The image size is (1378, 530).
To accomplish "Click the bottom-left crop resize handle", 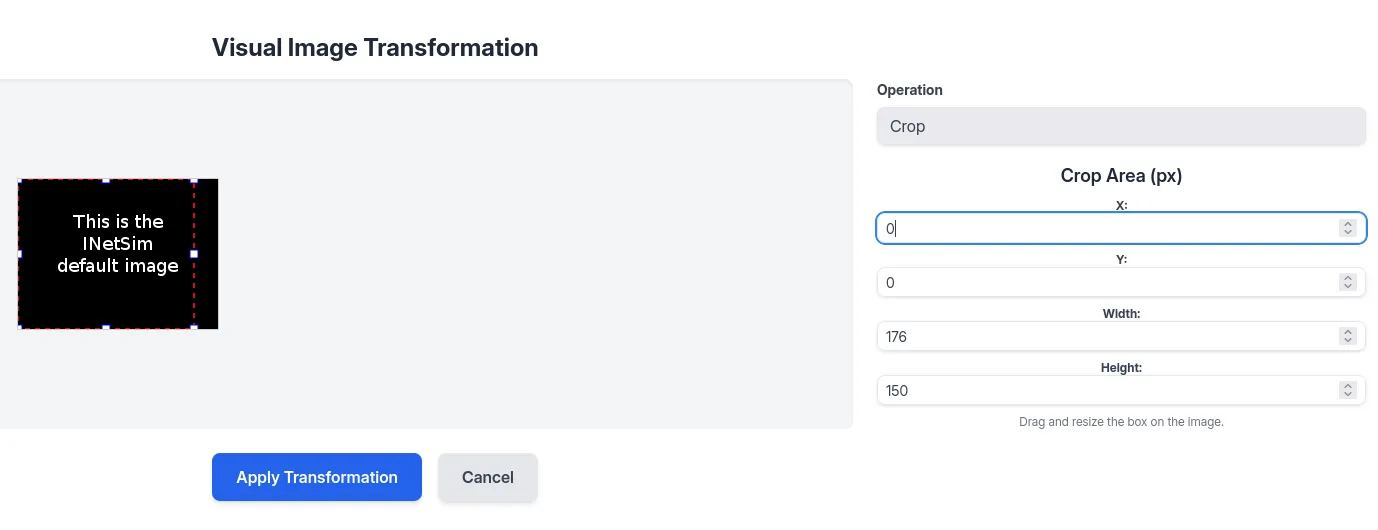I will pyautogui.click(x=19, y=328).
